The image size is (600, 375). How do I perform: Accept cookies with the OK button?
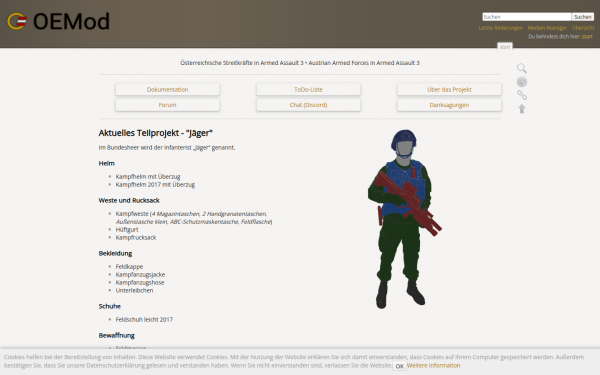click(399, 366)
